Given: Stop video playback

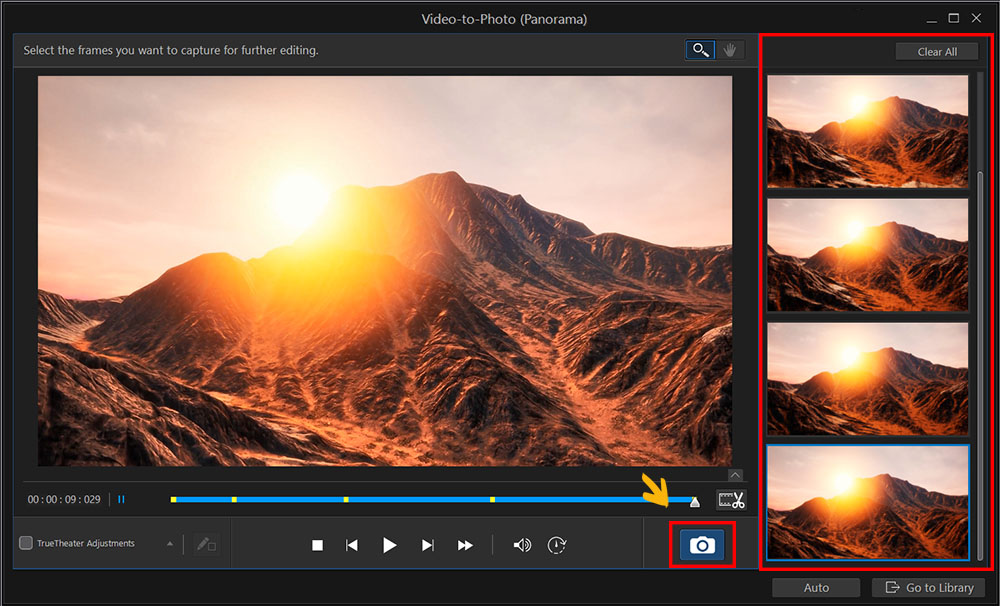Looking at the screenshot, I should [x=317, y=545].
